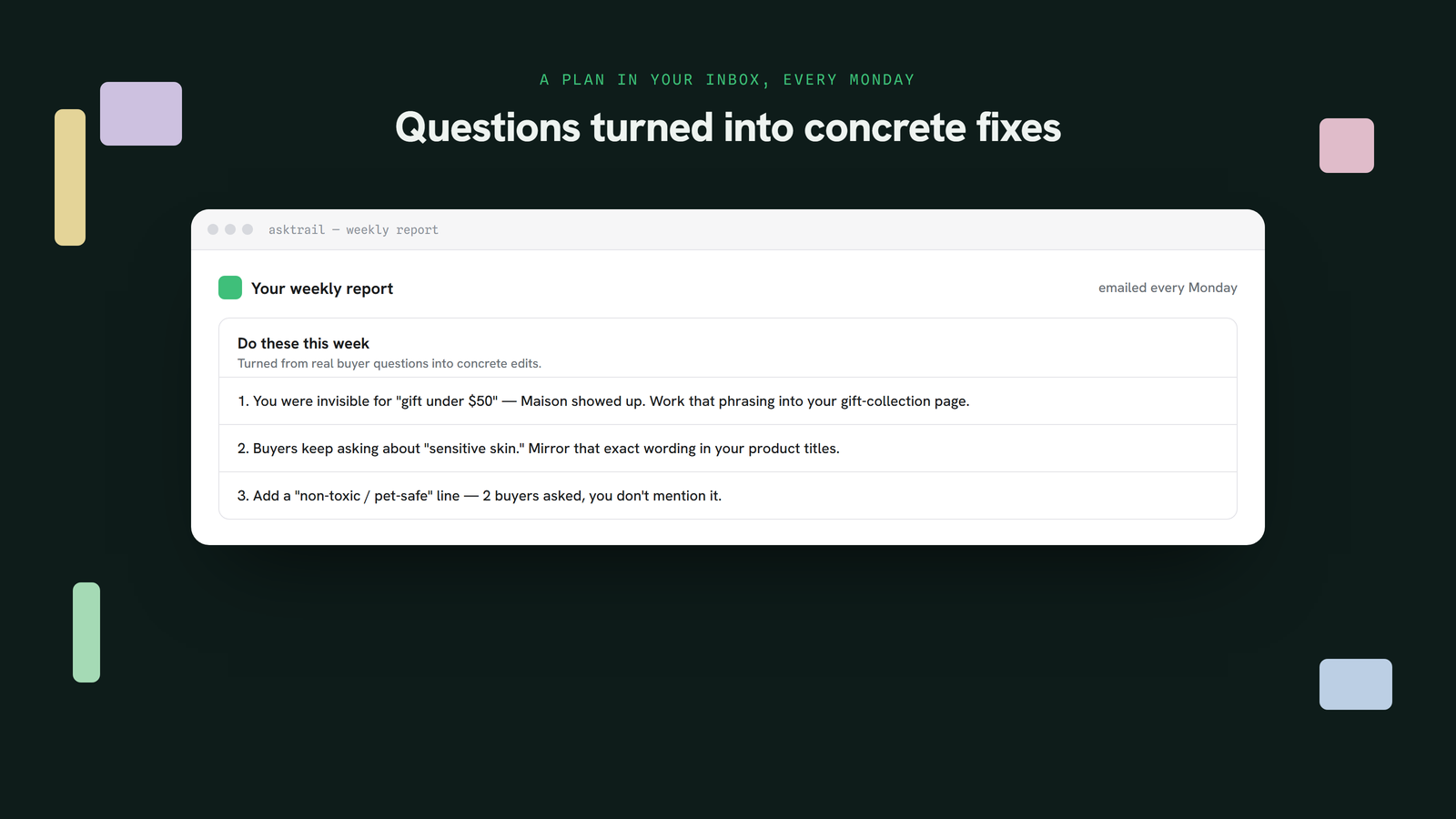Screen dimensions: 1456x819
Task: Click the green "A plan in your inbox" tagline
Action: [x=727, y=80]
